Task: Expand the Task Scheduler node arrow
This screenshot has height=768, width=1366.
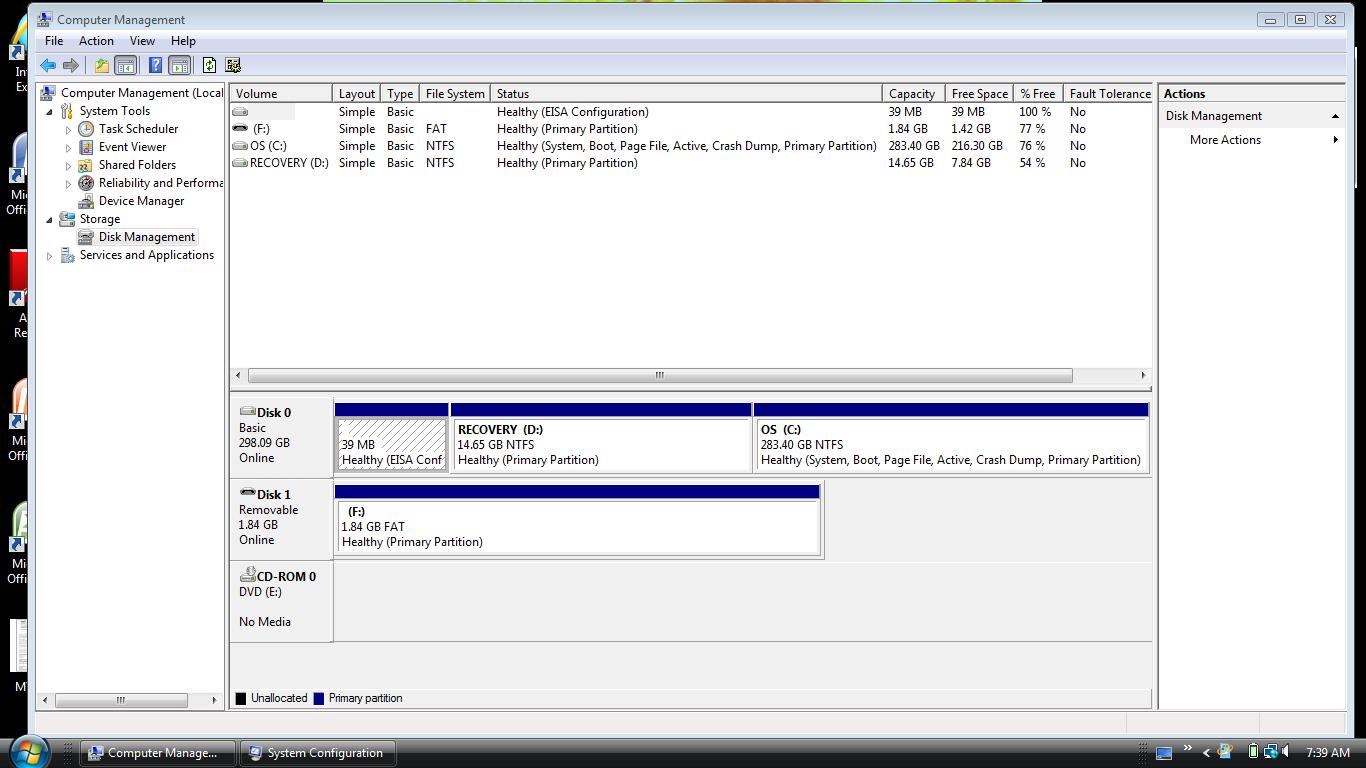Action: (68, 129)
